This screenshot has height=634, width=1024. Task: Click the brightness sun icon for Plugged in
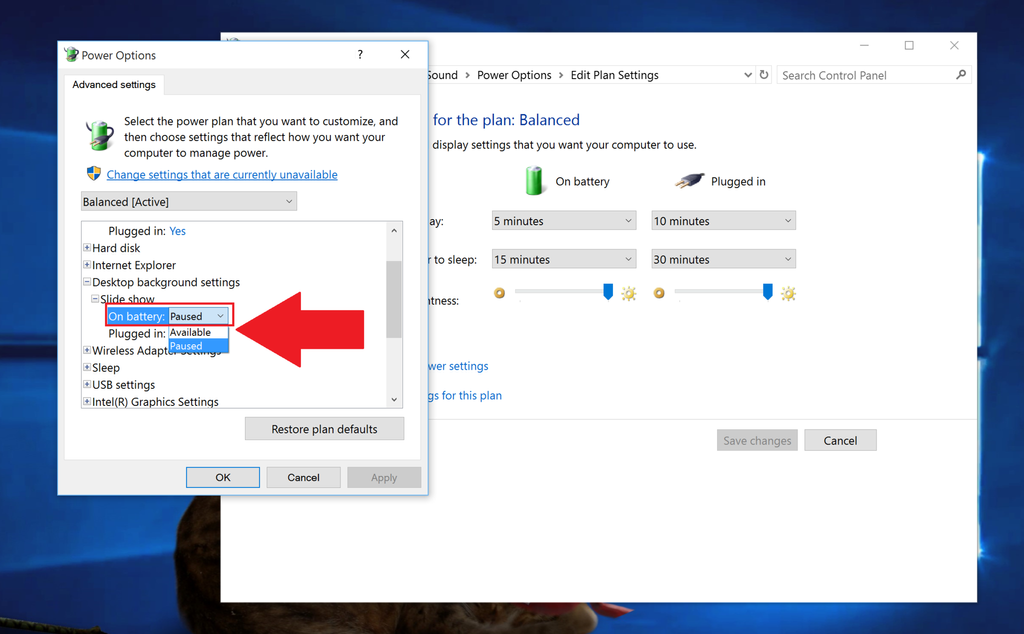[788, 294]
